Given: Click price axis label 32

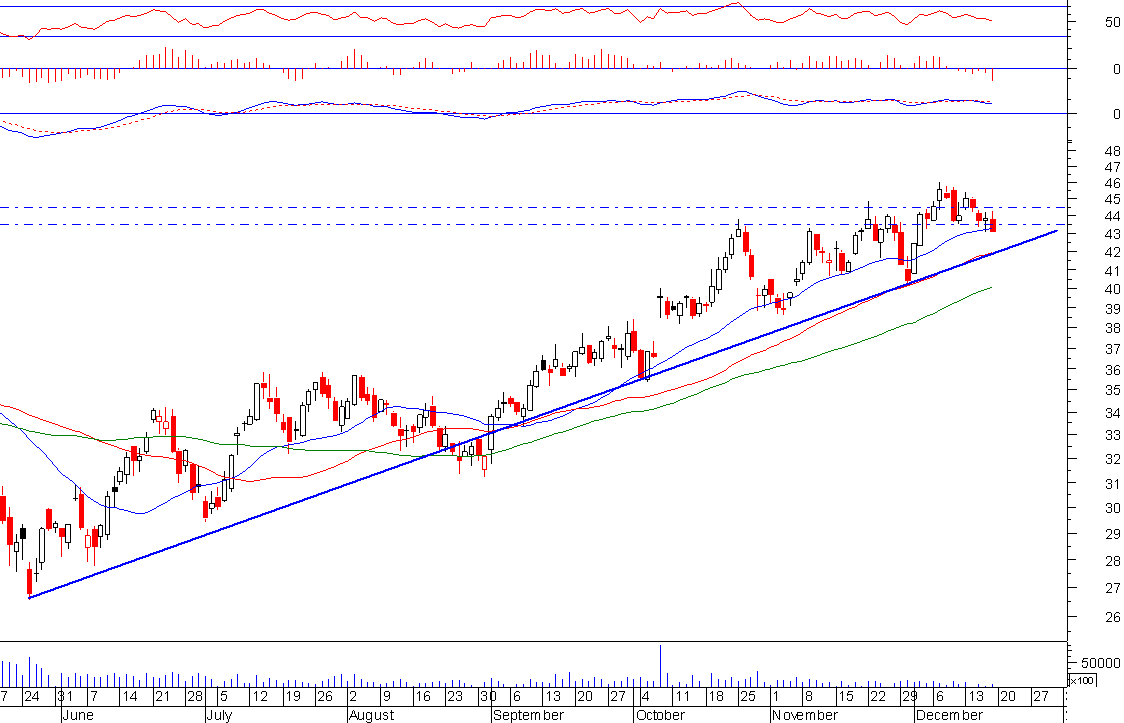Looking at the screenshot, I should (x=1113, y=459).
